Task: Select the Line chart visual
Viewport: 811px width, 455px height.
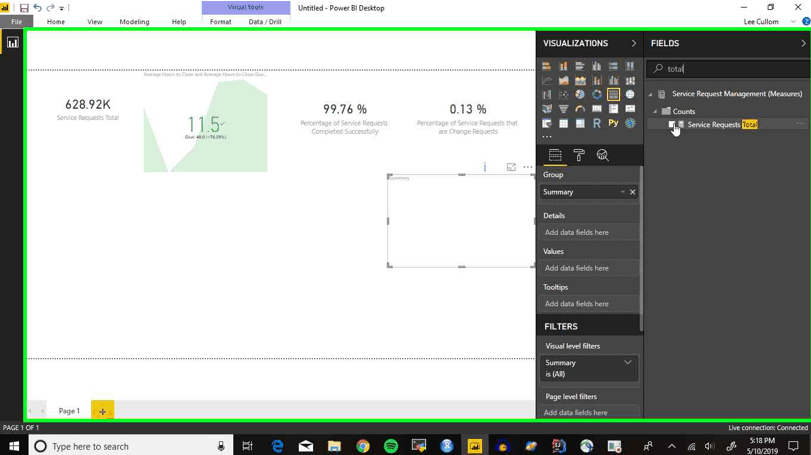Action: [547, 80]
